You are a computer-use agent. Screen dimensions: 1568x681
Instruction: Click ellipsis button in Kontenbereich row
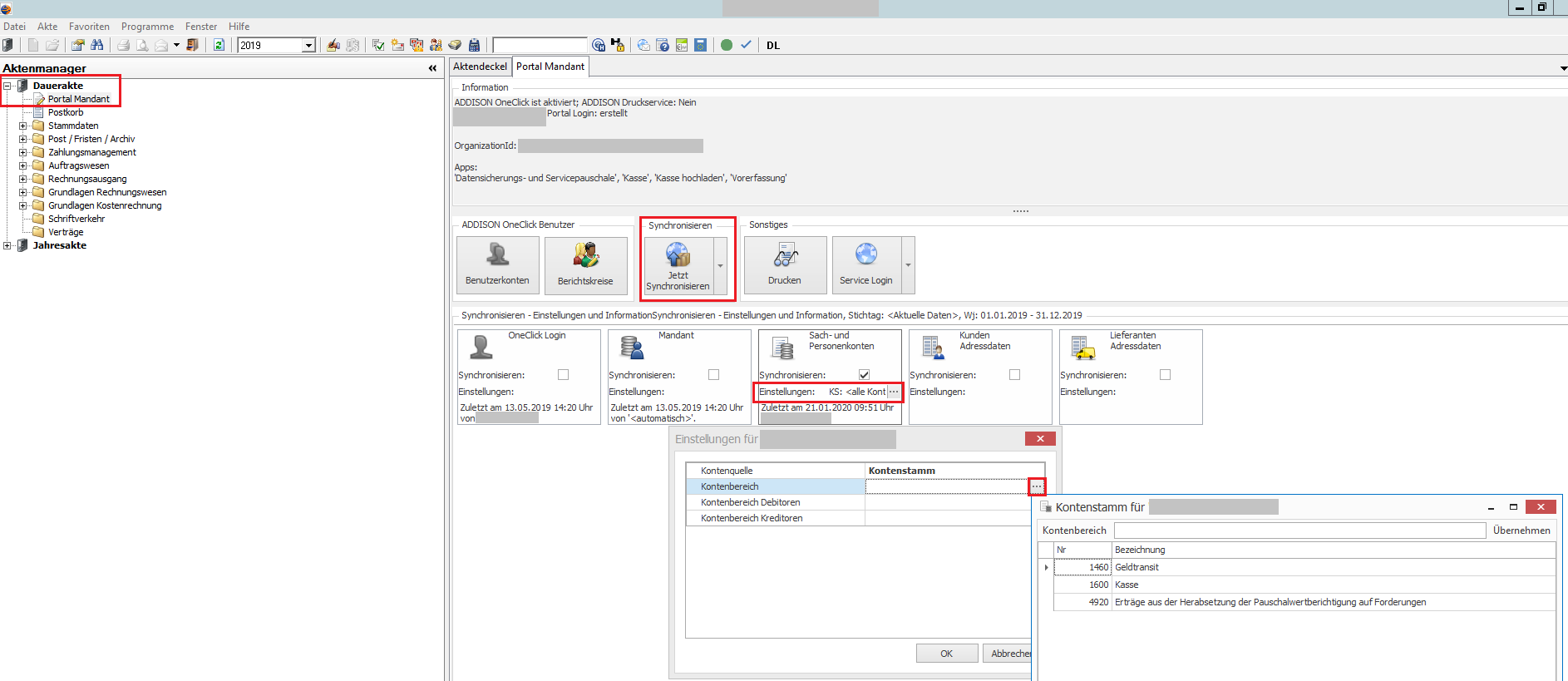tap(1037, 486)
